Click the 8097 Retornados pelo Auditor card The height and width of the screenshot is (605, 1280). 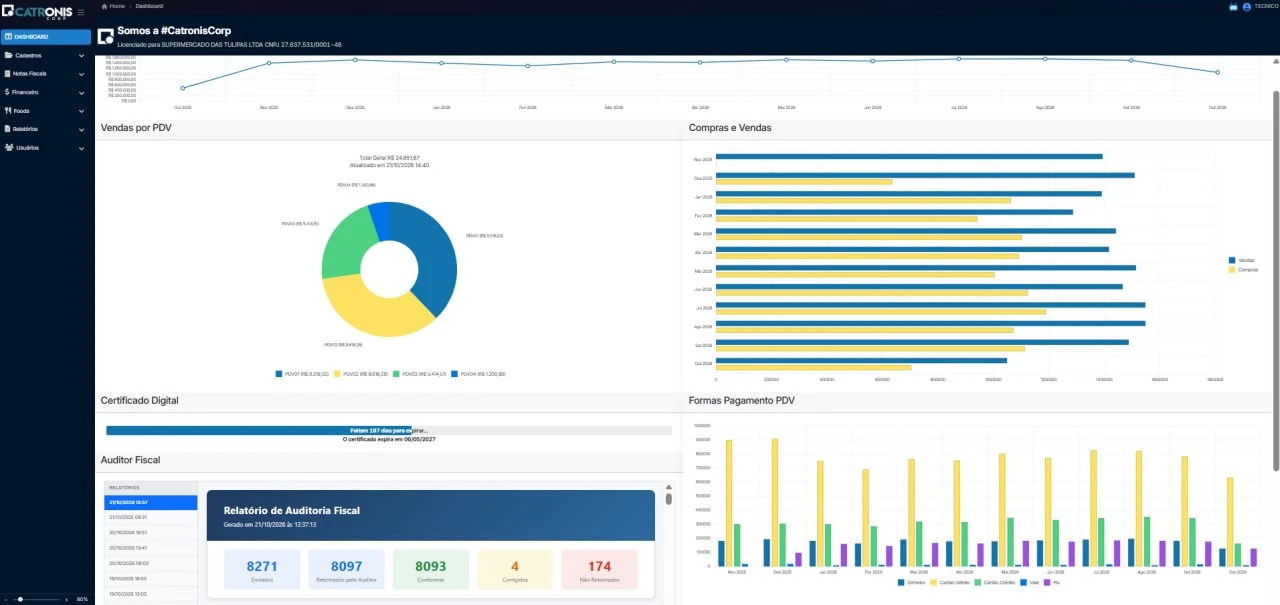click(346, 569)
